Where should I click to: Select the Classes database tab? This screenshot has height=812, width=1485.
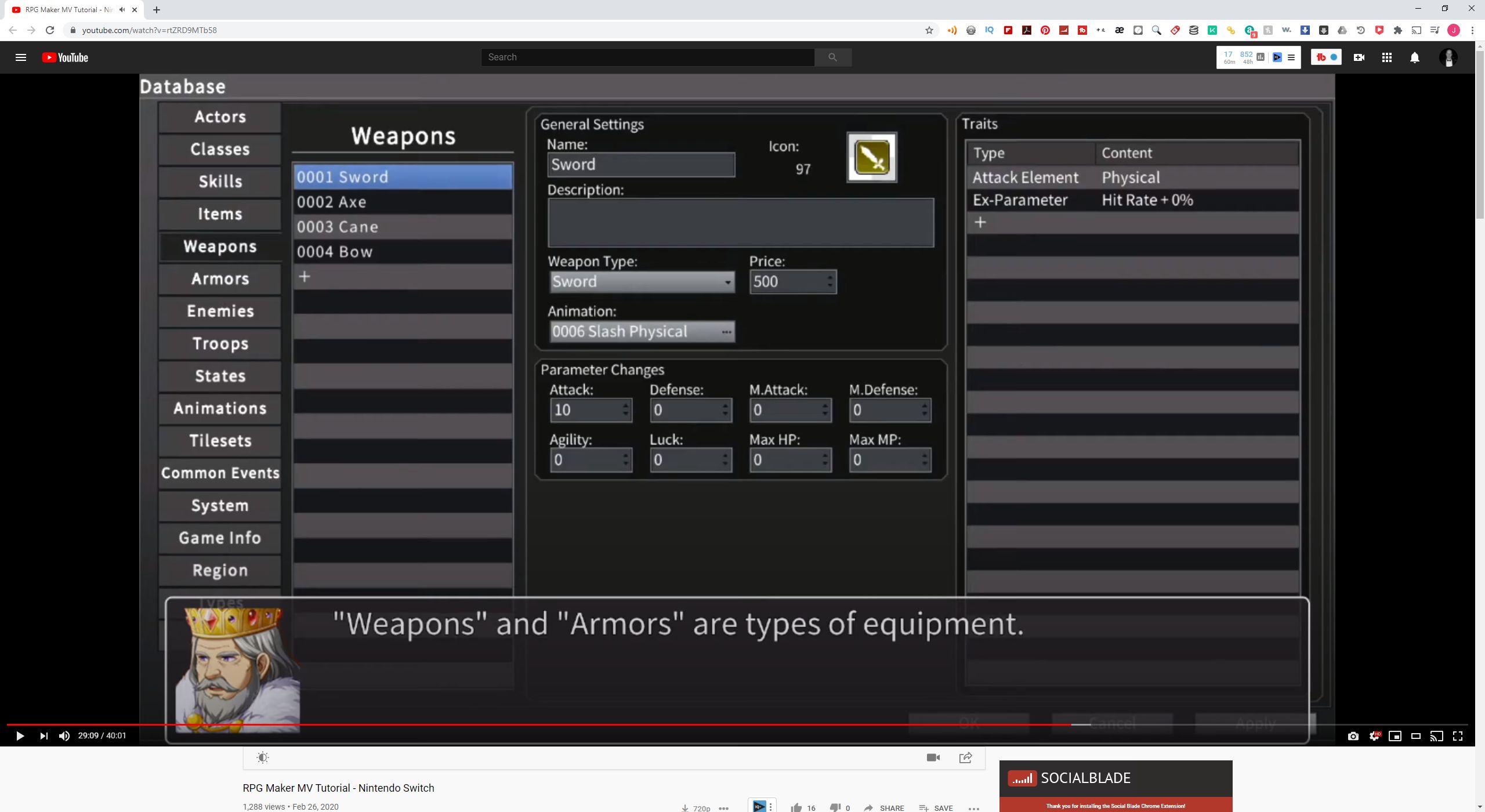tap(220, 150)
